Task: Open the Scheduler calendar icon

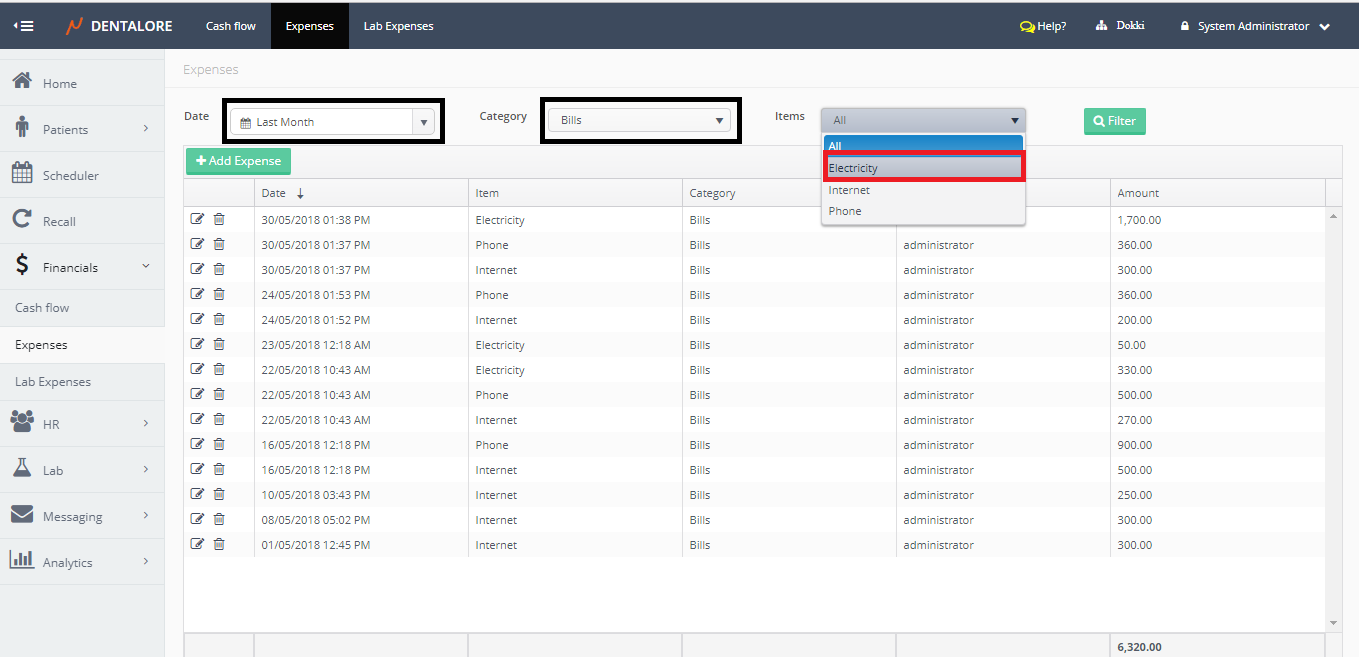Action: [22, 174]
